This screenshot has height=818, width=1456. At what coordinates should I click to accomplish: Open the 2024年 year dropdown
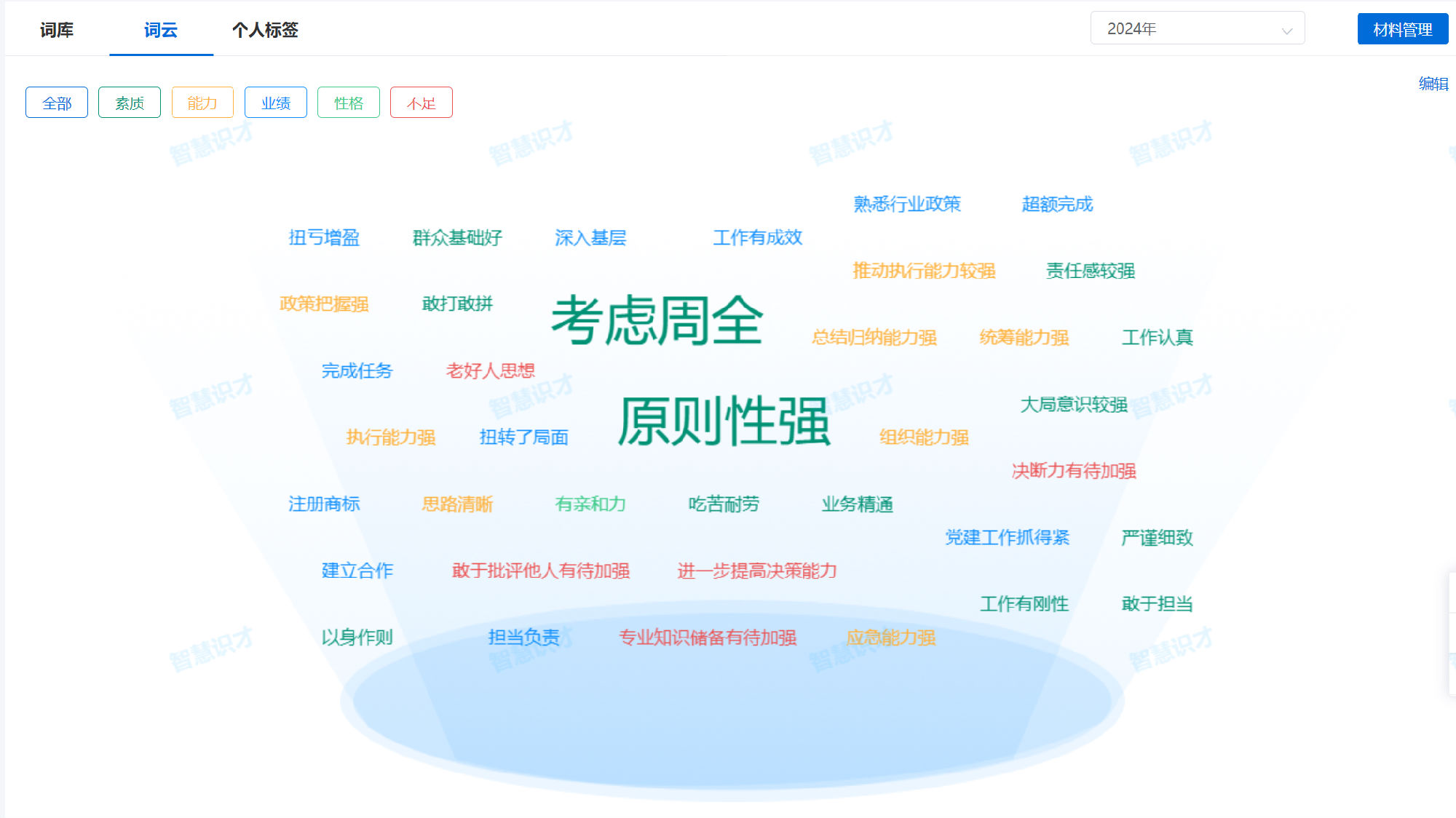(x=1197, y=28)
